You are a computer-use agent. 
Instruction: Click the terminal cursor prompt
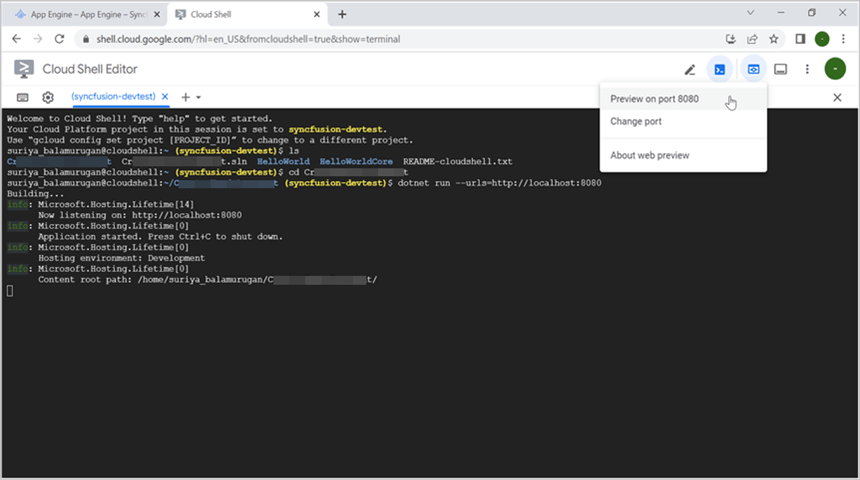(10, 291)
